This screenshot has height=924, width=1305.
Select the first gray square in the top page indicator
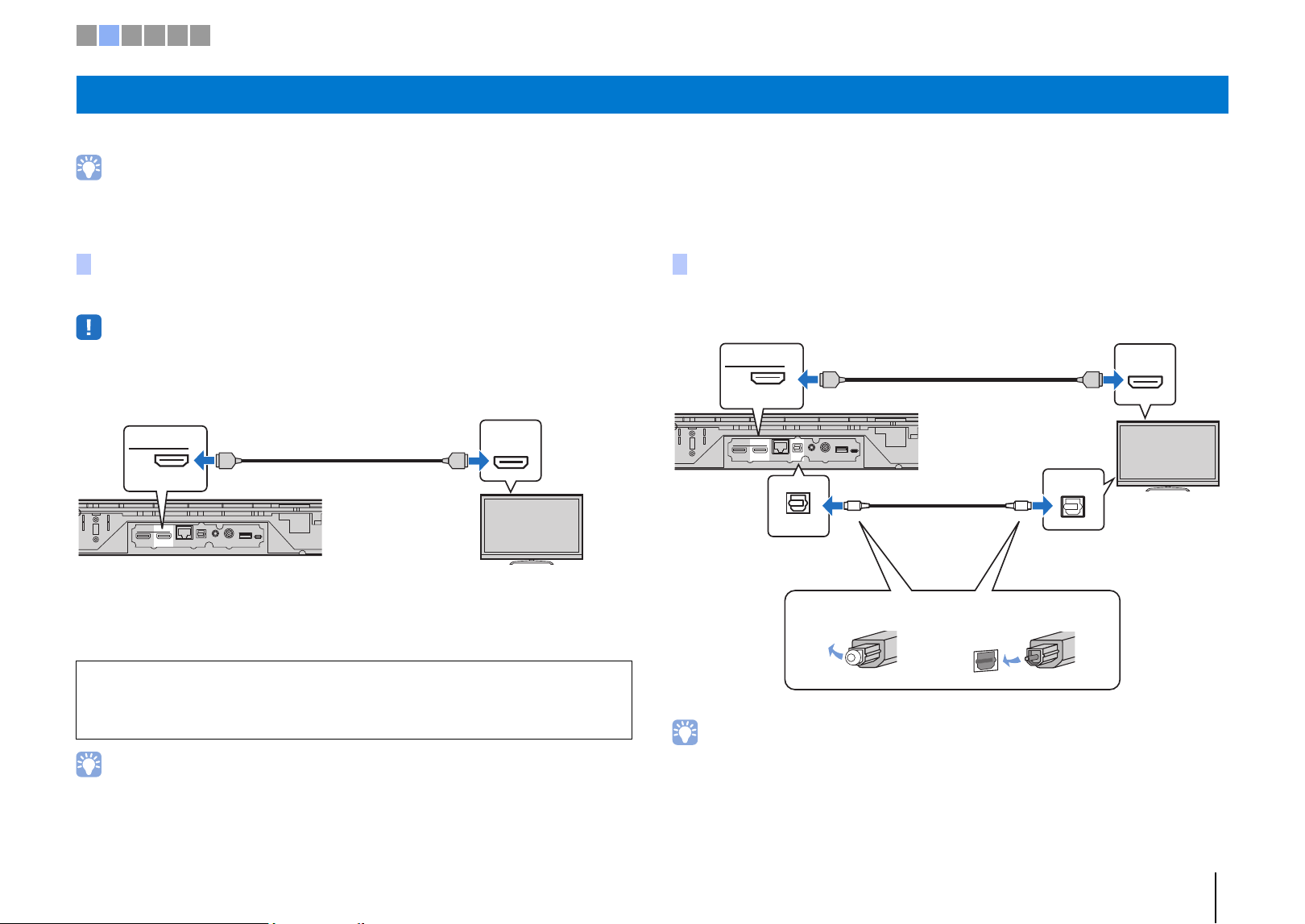tap(86, 35)
